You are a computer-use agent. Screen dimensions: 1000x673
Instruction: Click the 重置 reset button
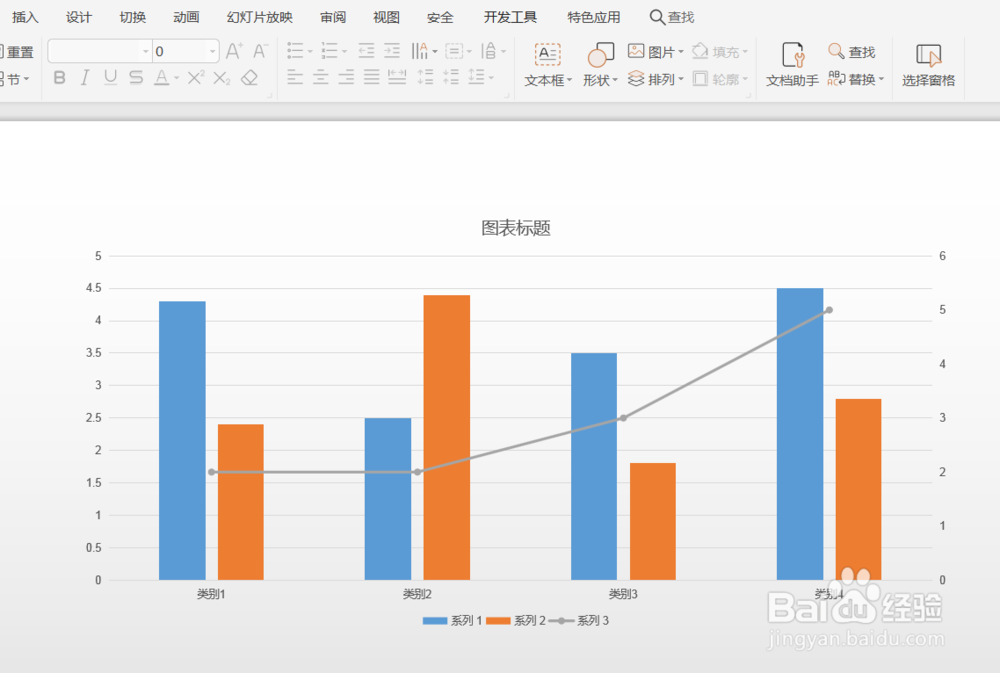pos(18,52)
